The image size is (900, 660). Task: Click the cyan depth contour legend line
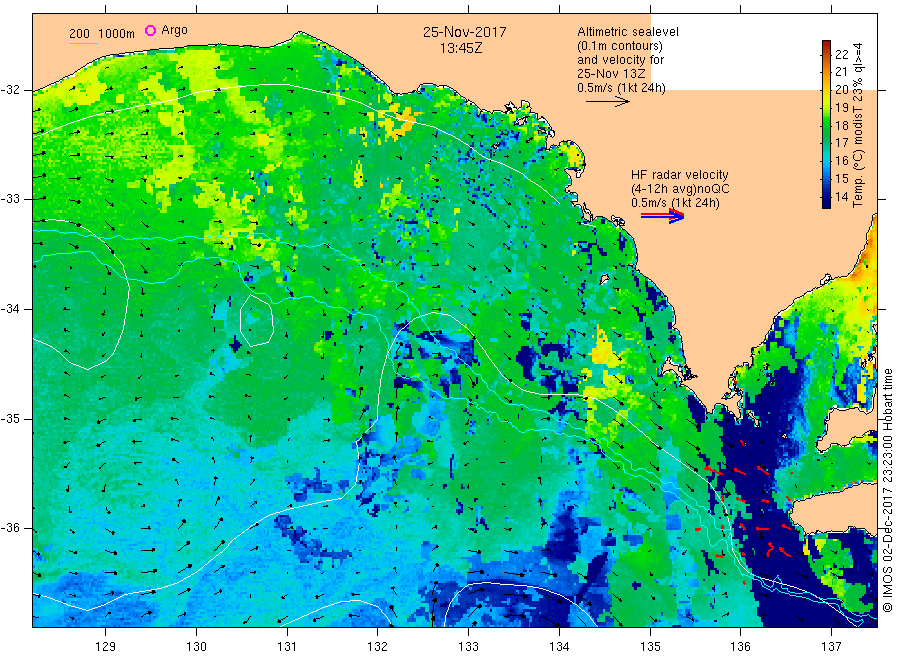83,43
